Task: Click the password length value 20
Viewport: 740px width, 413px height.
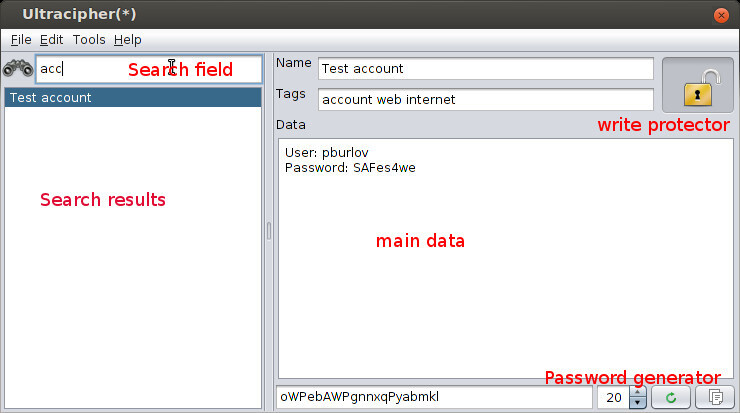Action: [614, 397]
